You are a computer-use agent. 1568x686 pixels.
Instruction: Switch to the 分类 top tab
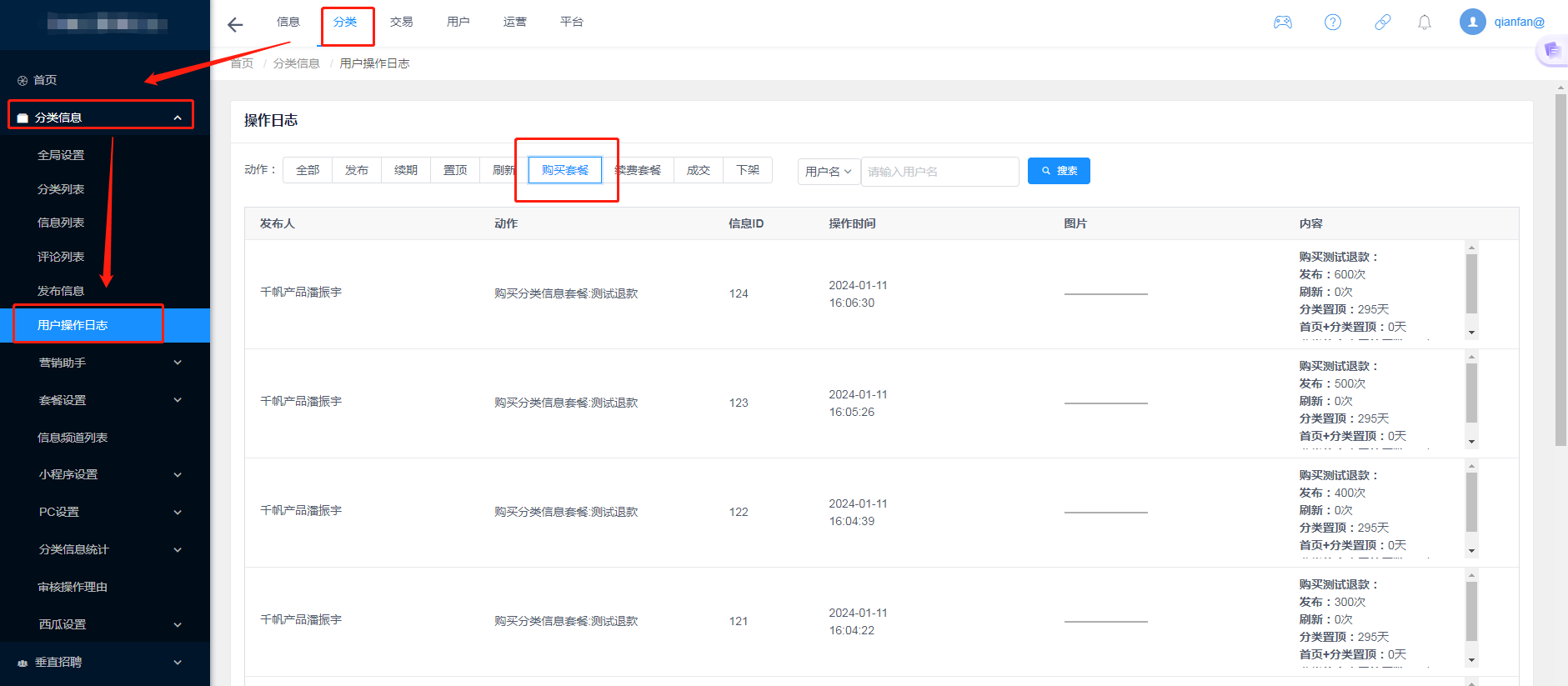(345, 22)
